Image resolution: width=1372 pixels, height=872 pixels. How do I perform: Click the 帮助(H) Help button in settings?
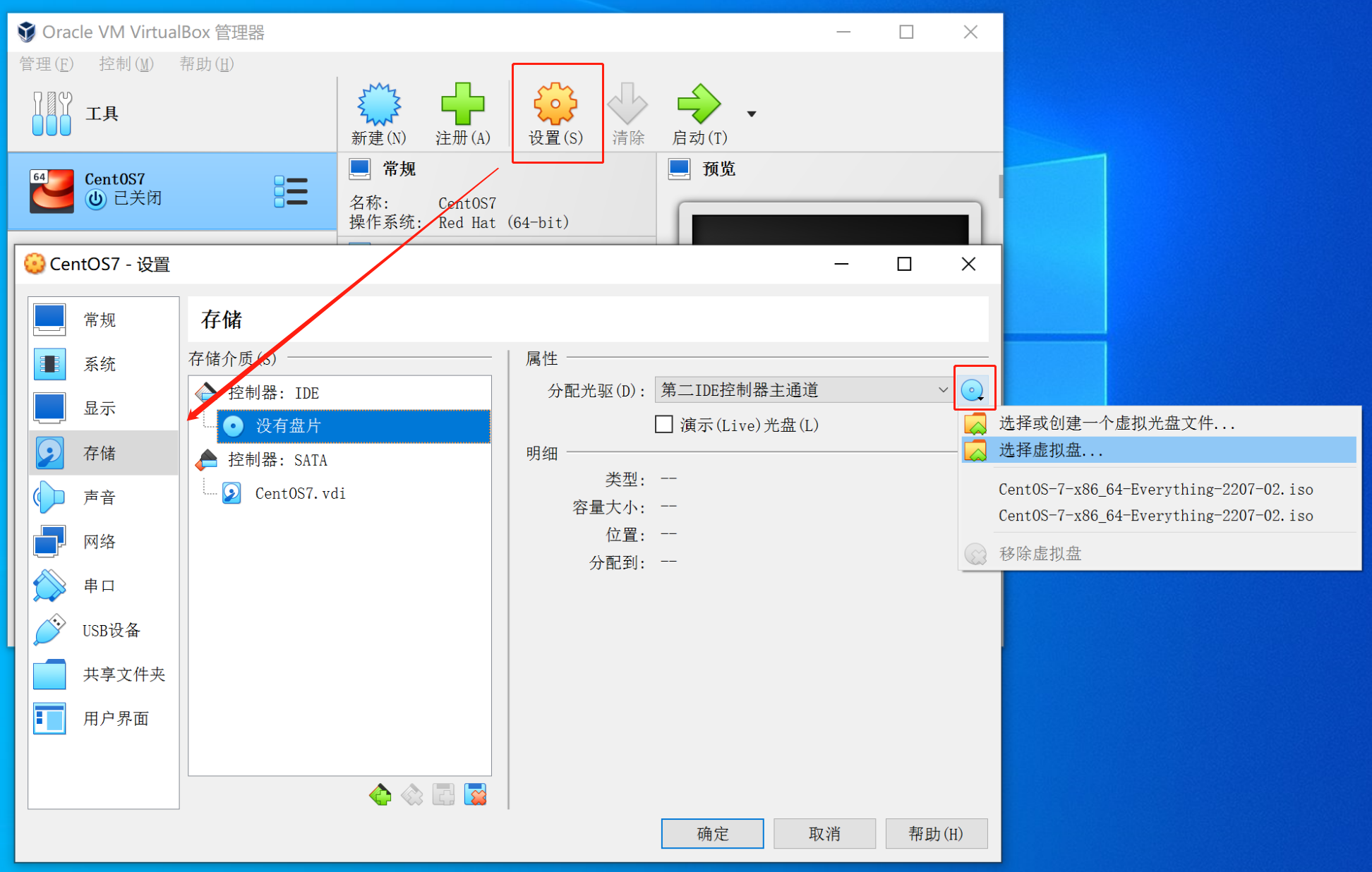(936, 834)
